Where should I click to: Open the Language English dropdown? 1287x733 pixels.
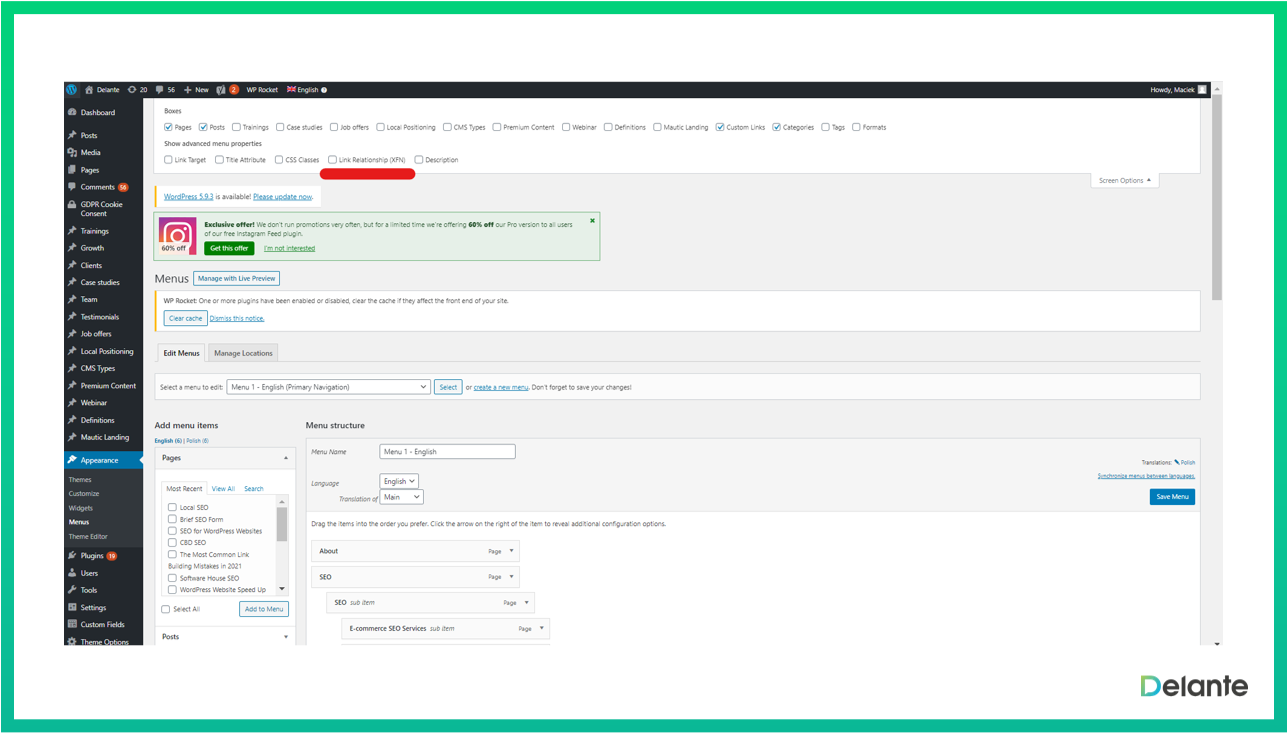(x=399, y=481)
